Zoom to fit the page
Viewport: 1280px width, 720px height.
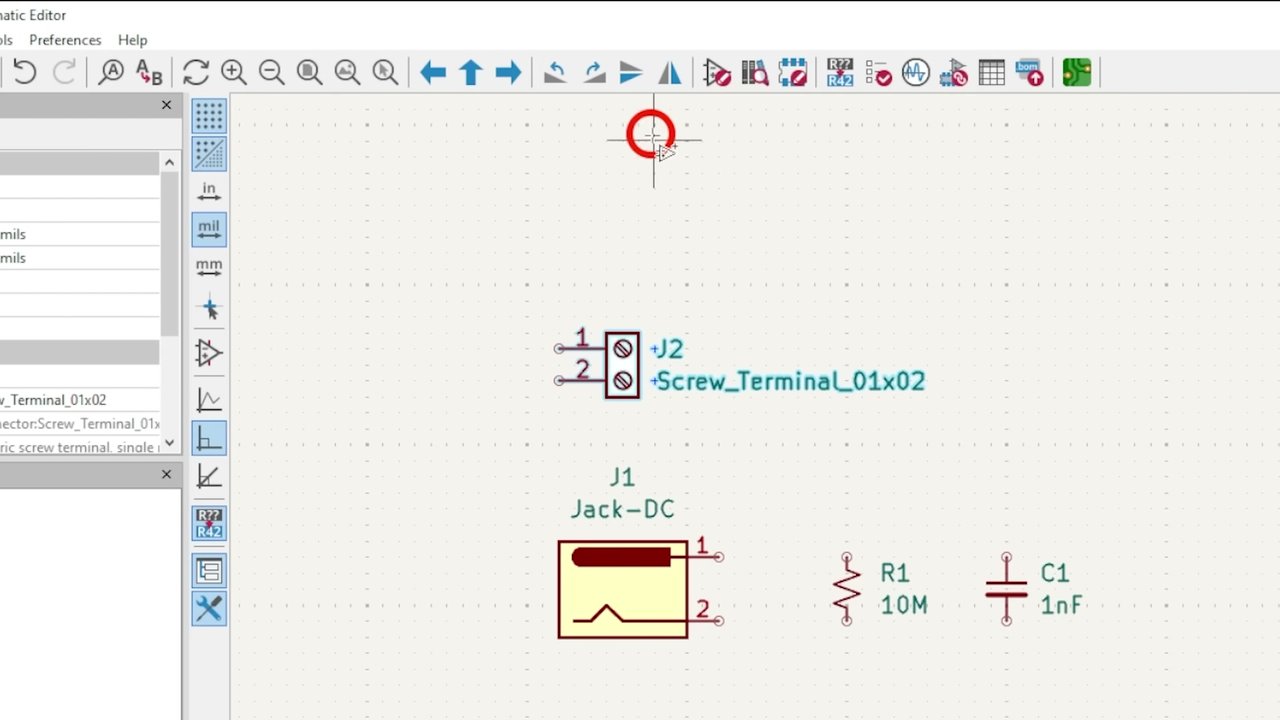pyautogui.click(x=309, y=72)
